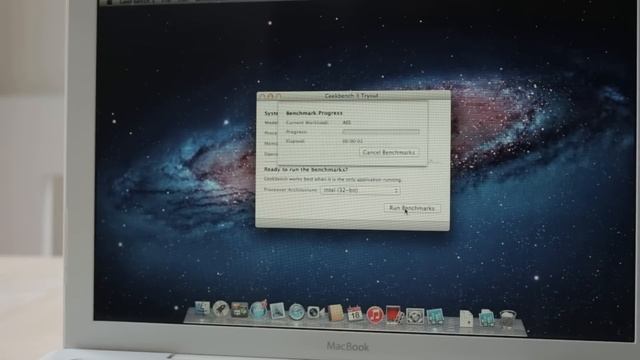Open the teal folder stack beside Trash
Viewport: 640px width, 360px height.
(x=487, y=318)
